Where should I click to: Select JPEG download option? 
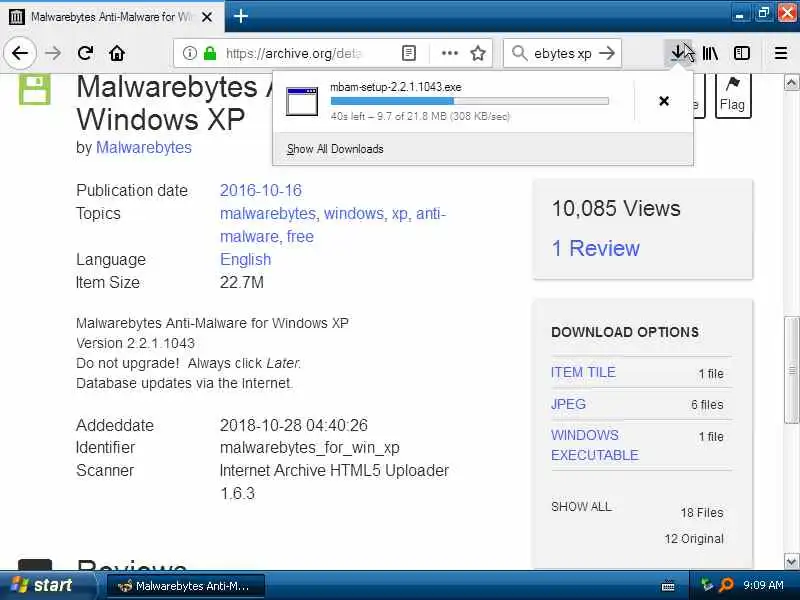(568, 404)
